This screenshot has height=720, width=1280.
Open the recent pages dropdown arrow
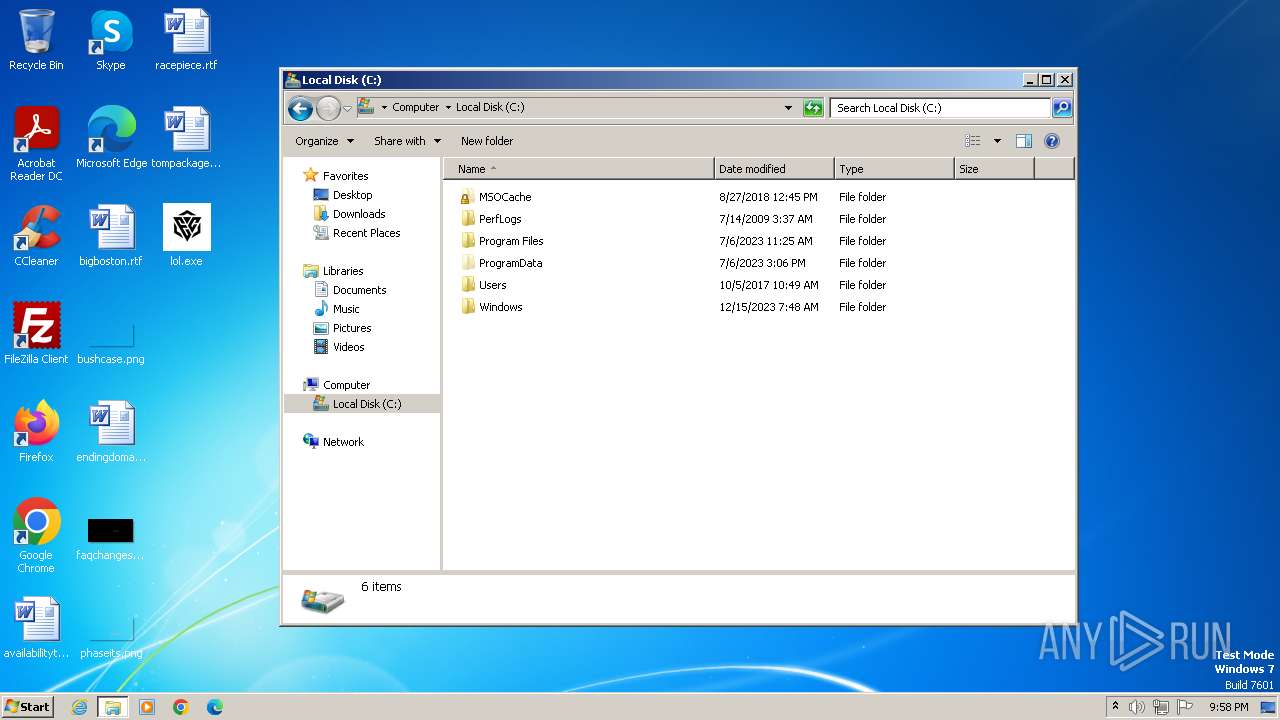point(347,108)
